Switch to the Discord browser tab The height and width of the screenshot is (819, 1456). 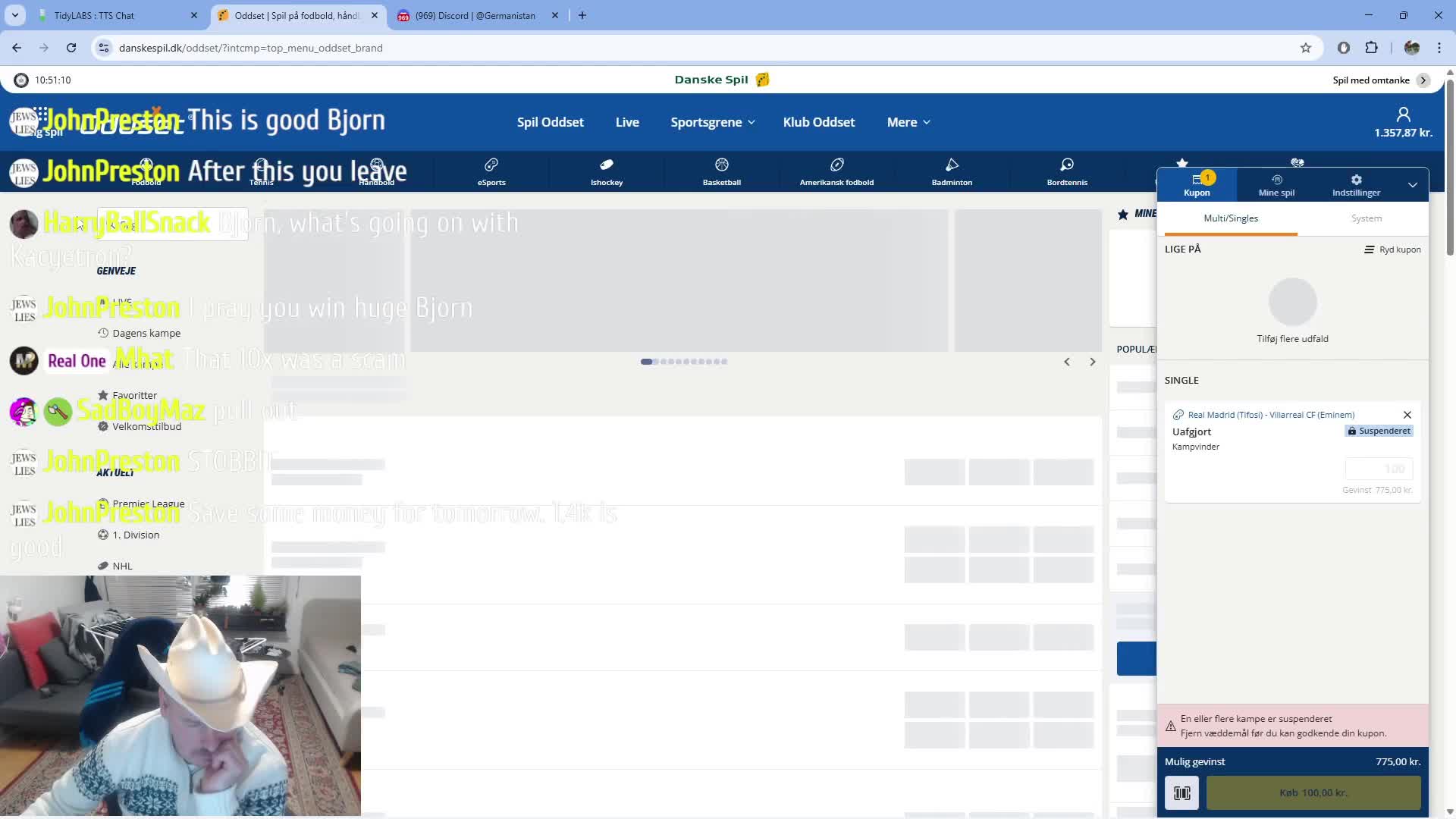[x=478, y=15]
